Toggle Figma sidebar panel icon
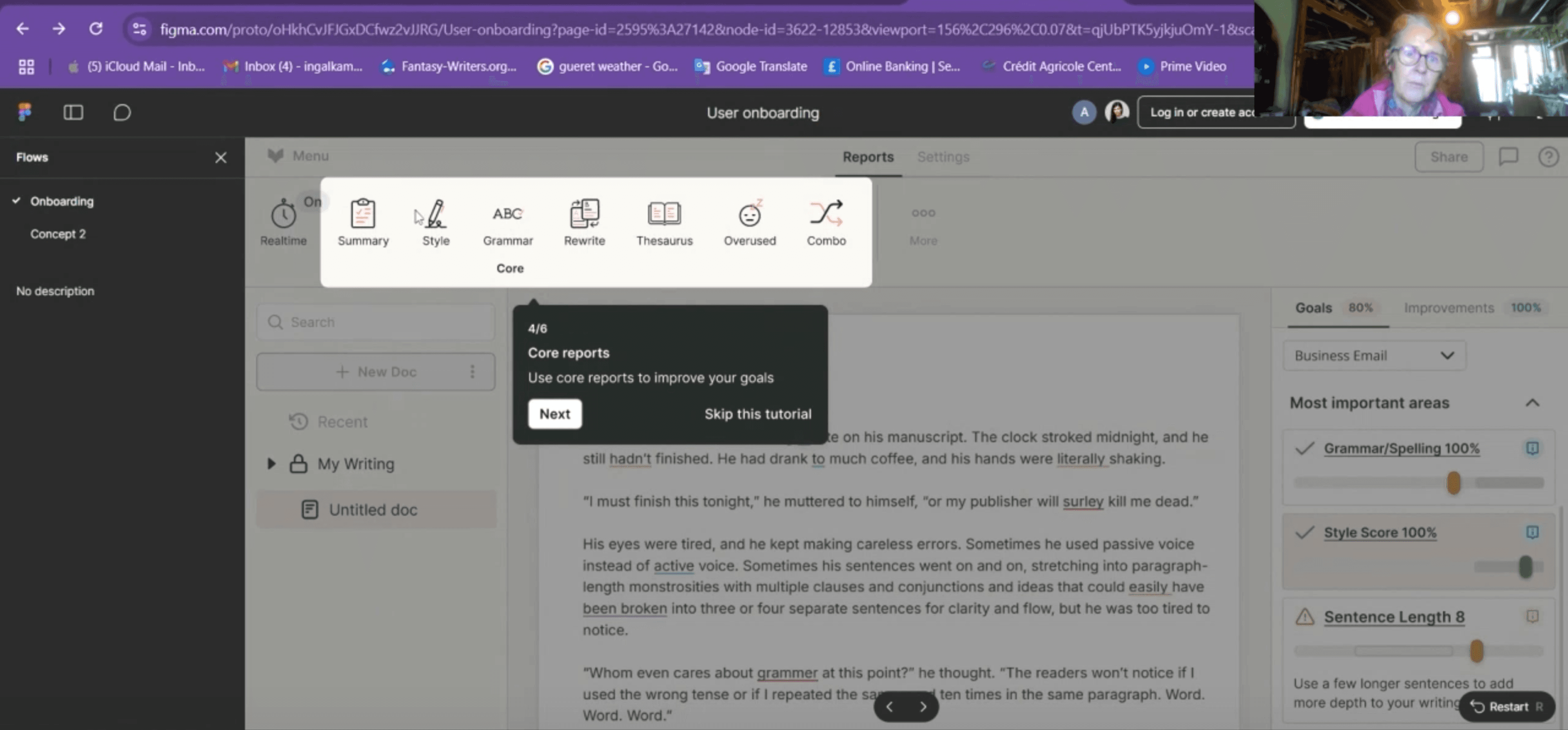The width and height of the screenshot is (1568, 730). coord(73,112)
